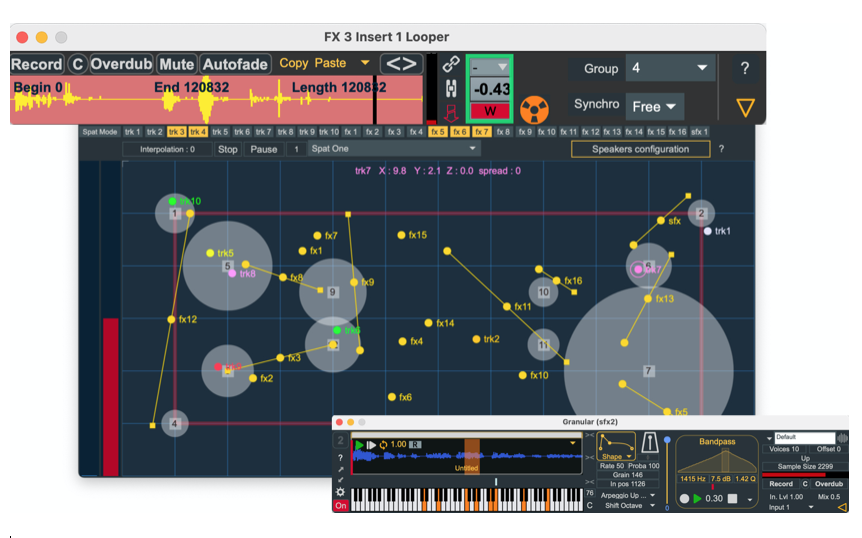Screen dimensions: 862x538
Task: Click the loop cycle icon in Granular
Action: tap(383, 444)
